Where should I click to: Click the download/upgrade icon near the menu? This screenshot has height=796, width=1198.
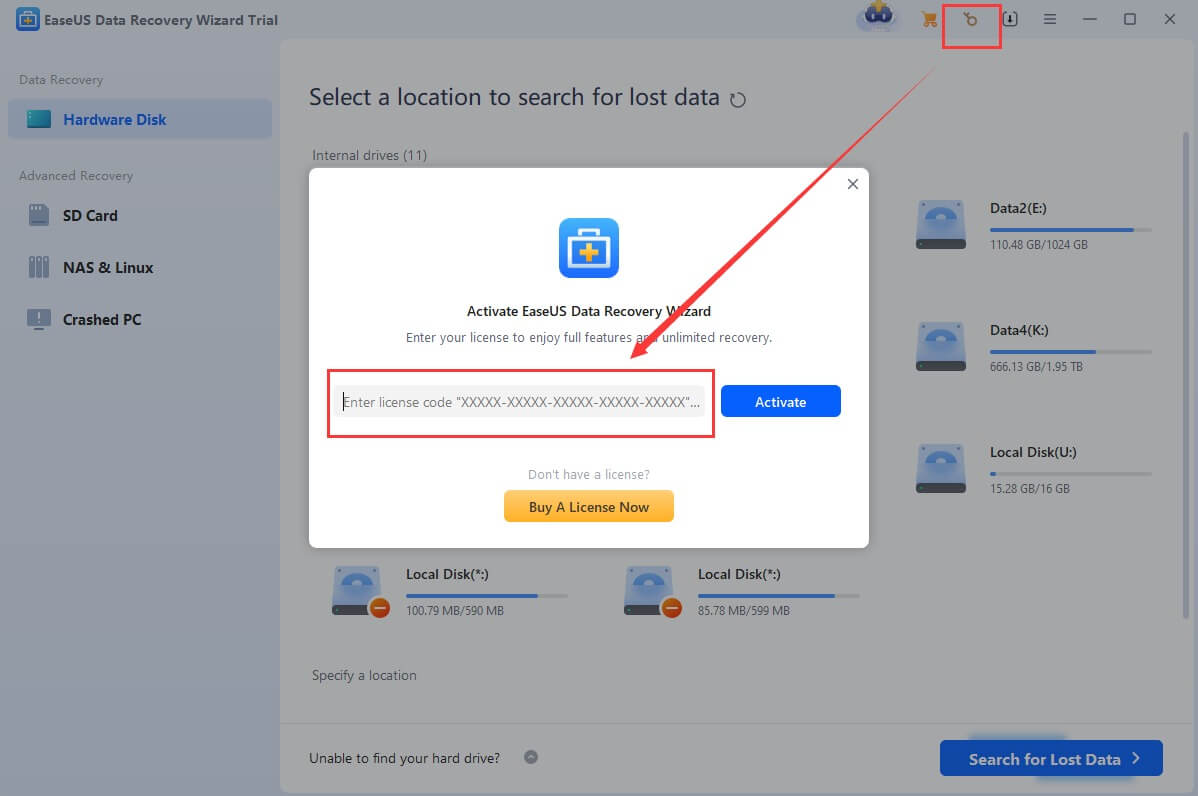1010,19
